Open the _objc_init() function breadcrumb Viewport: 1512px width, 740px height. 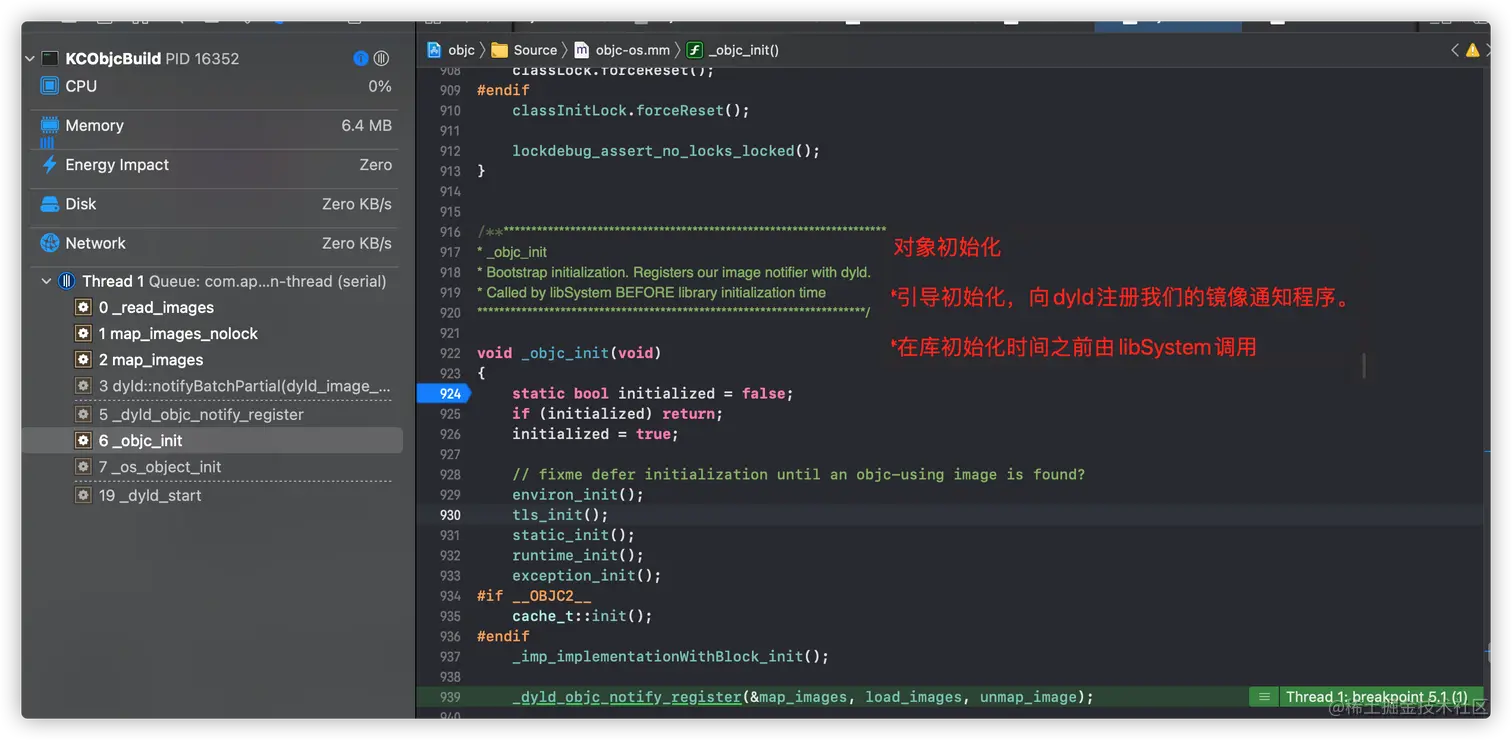pos(733,50)
